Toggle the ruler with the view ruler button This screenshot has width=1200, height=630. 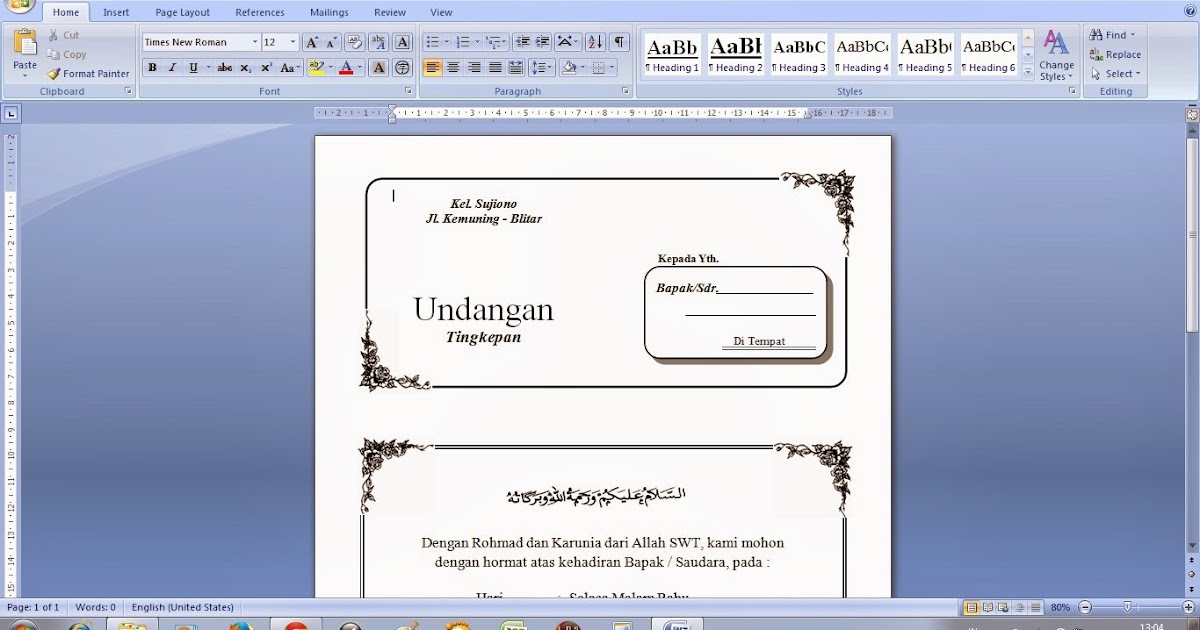(1191, 115)
